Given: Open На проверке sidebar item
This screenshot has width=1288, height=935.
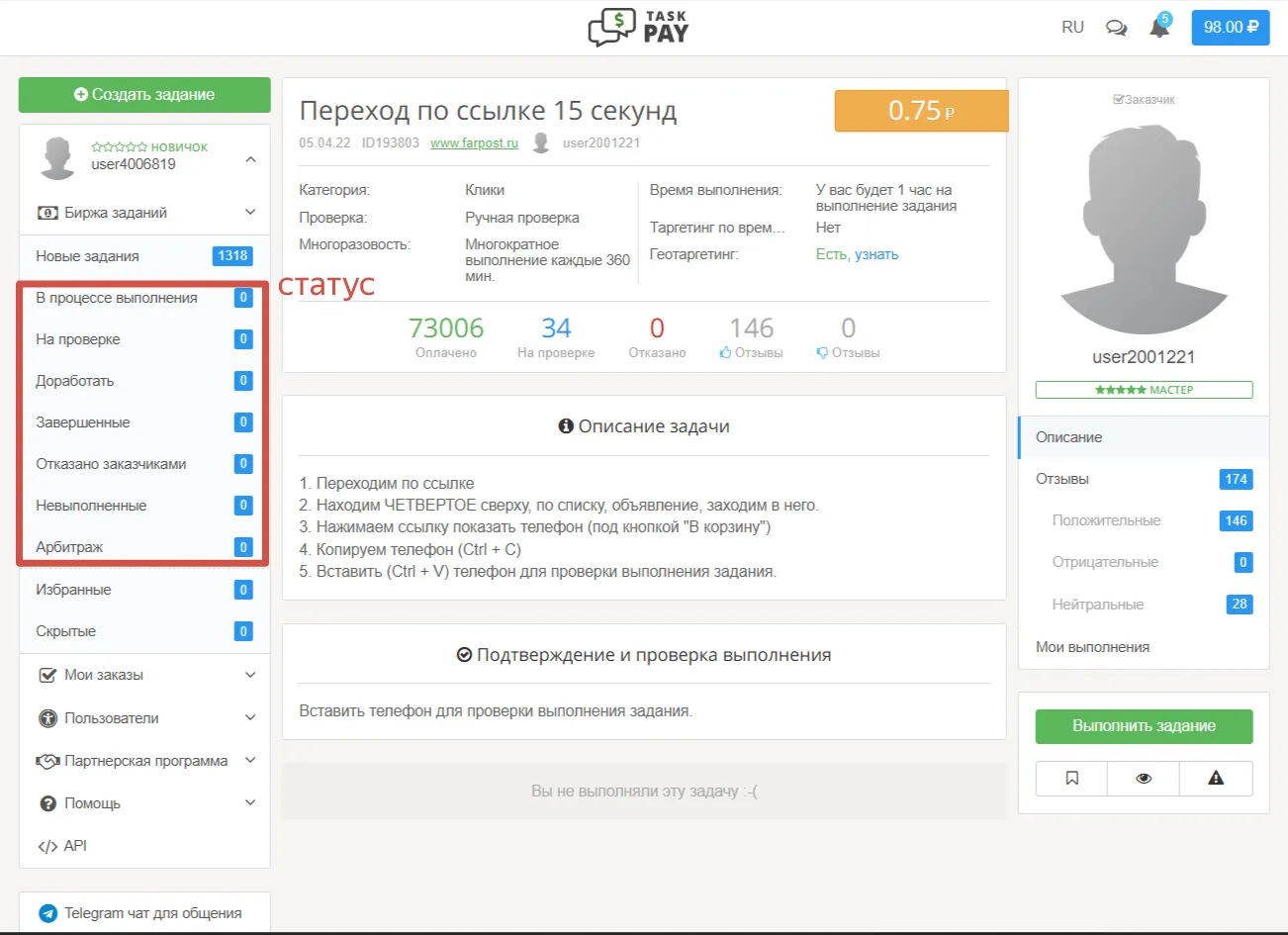Looking at the screenshot, I should [x=144, y=339].
